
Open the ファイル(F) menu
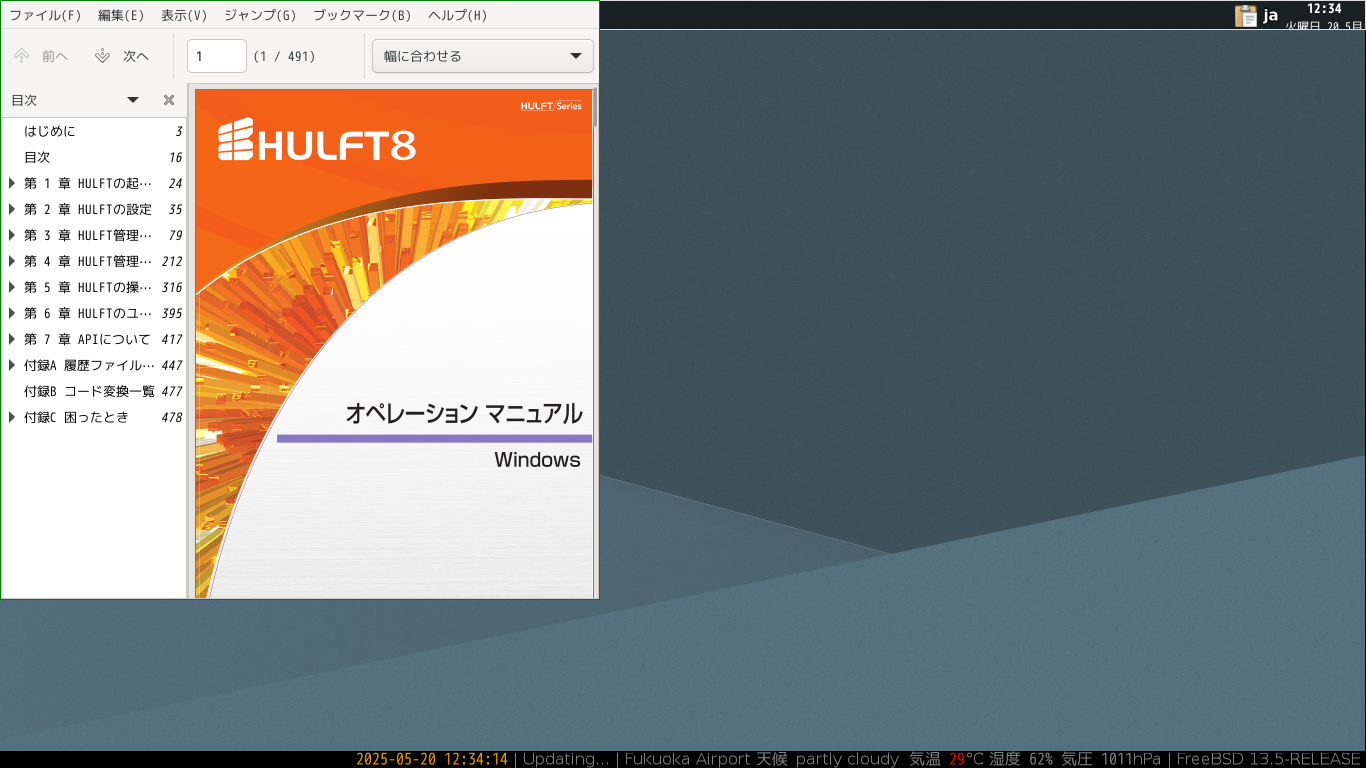pos(45,15)
